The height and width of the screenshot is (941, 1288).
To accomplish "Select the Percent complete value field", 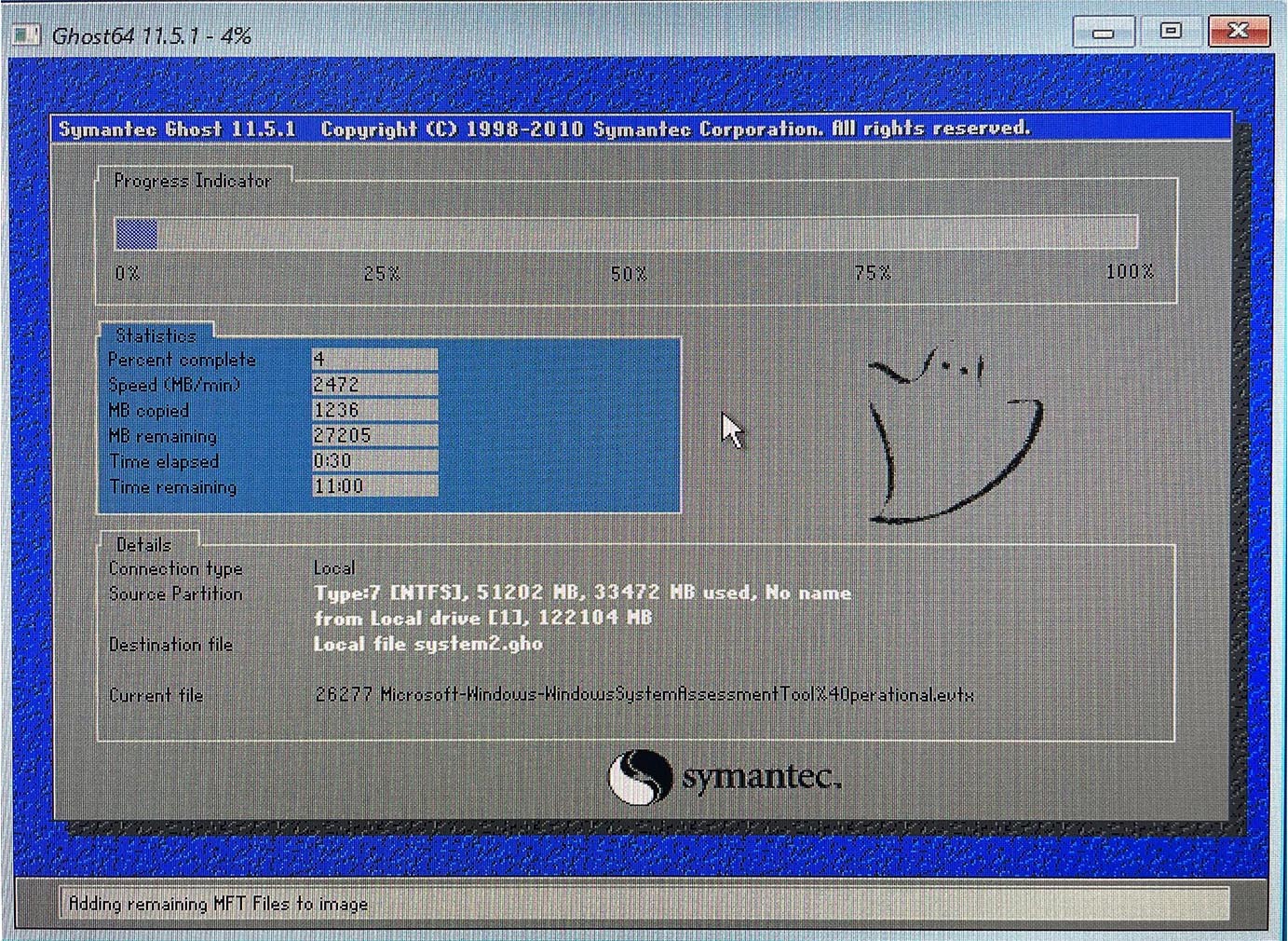I will 374,360.
